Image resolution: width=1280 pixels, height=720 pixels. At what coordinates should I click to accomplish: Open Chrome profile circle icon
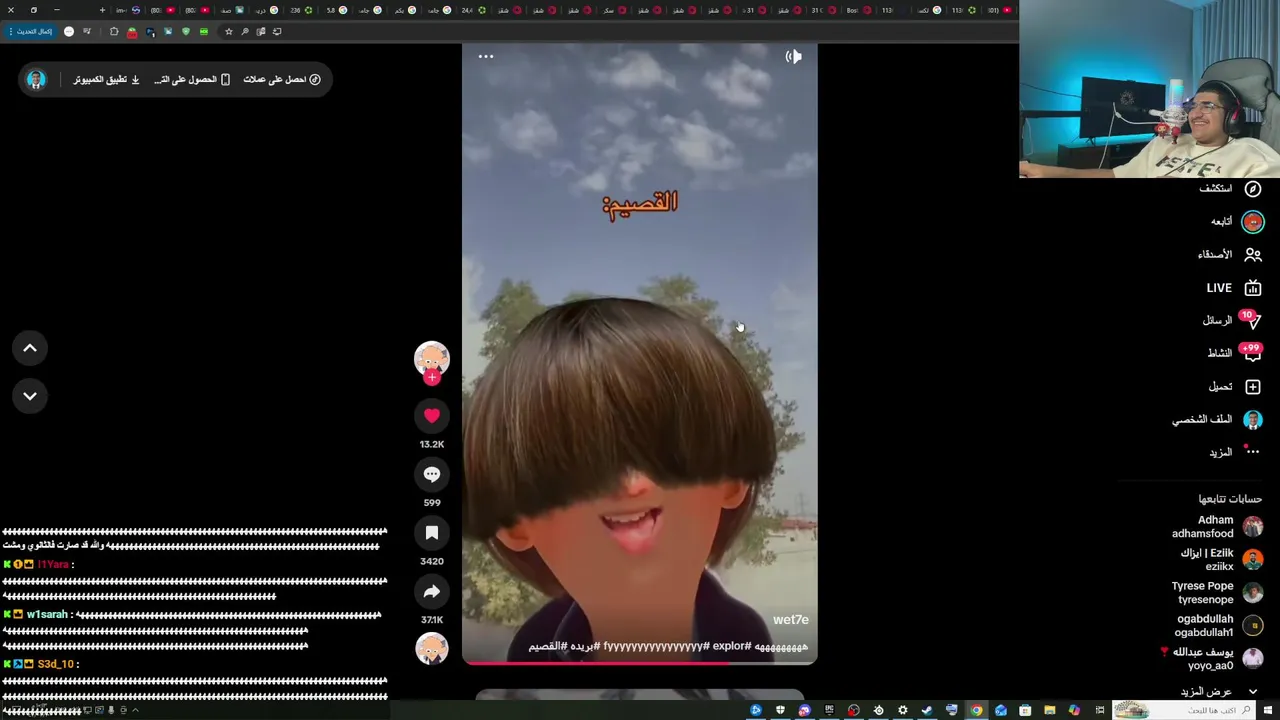(69, 31)
